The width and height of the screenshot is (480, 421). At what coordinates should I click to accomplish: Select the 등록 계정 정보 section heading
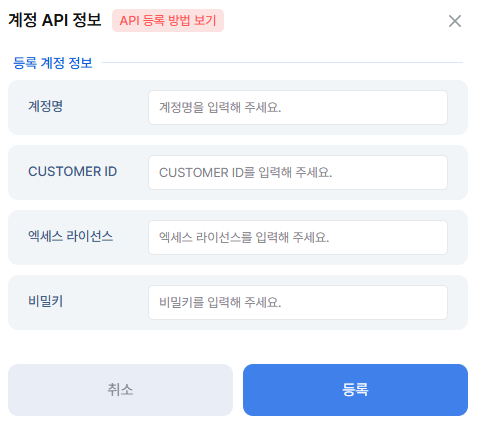(53, 63)
